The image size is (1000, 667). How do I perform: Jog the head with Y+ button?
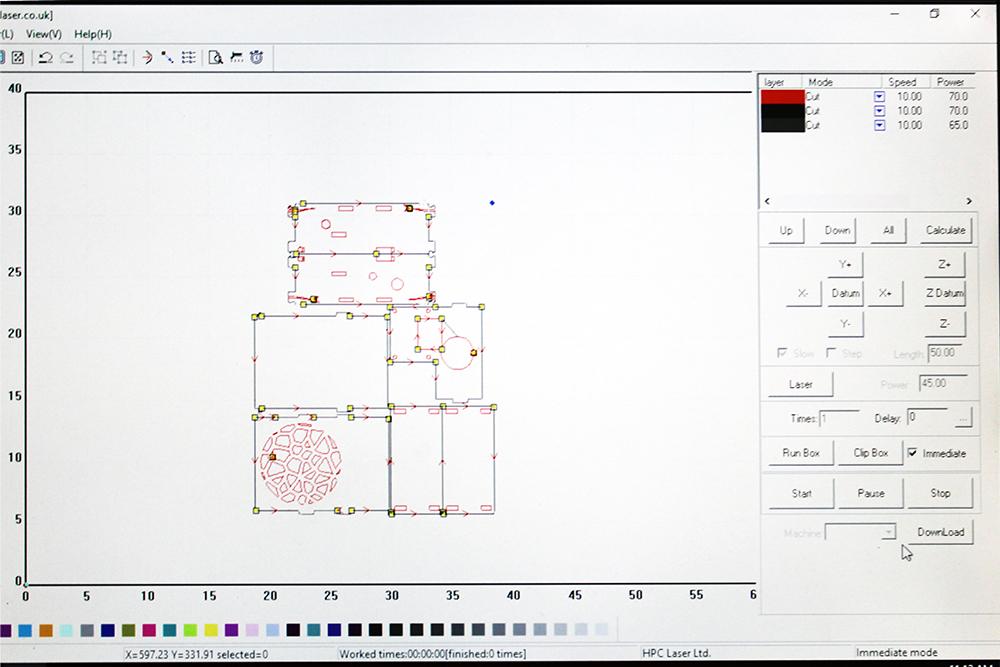(x=845, y=265)
